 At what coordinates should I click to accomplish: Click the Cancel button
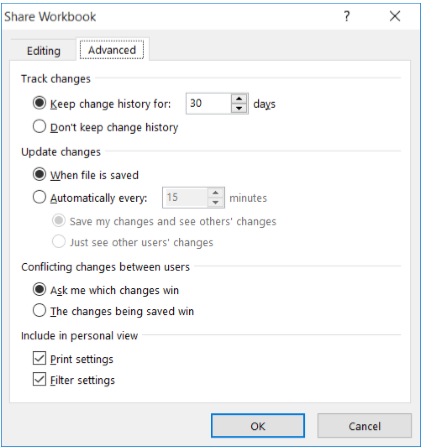[x=364, y=426]
